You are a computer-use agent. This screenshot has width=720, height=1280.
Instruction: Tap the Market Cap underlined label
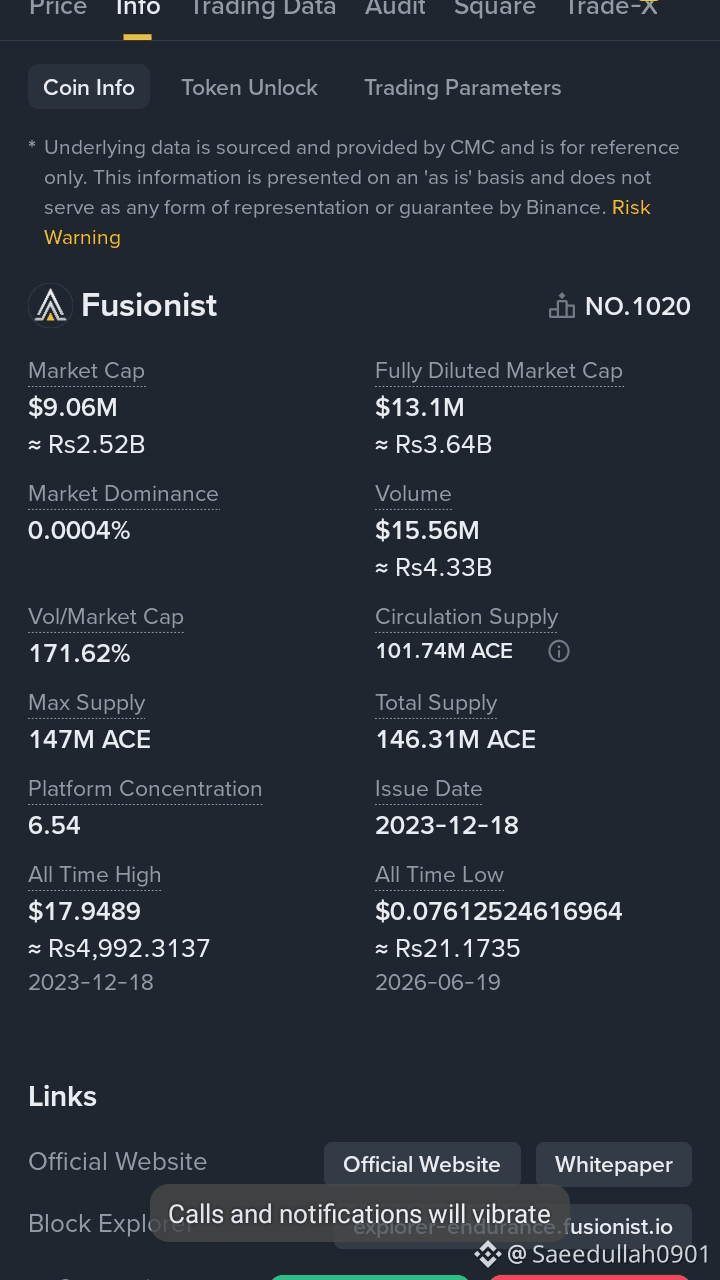(86, 371)
